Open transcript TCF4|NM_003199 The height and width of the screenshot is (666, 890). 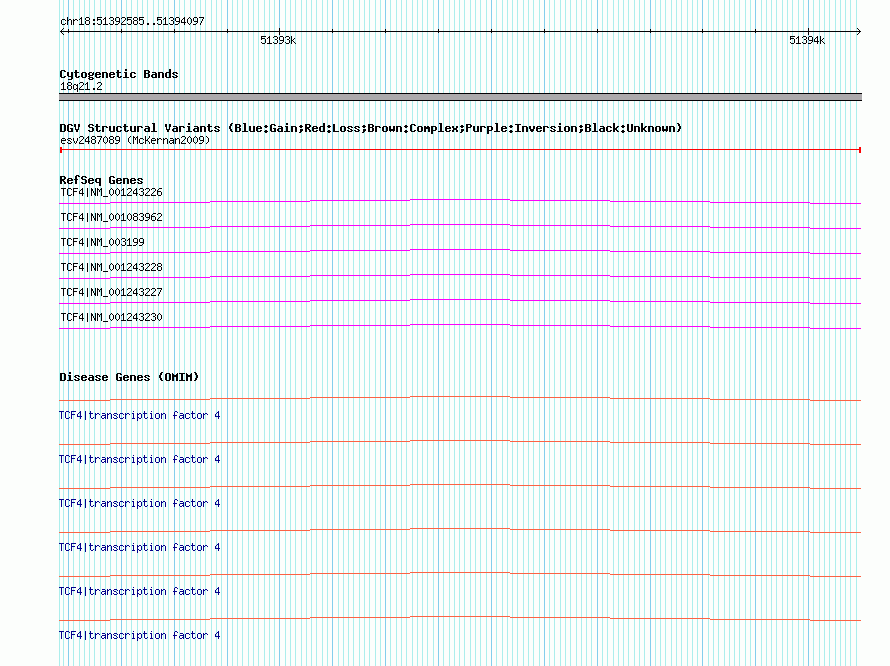(102, 242)
